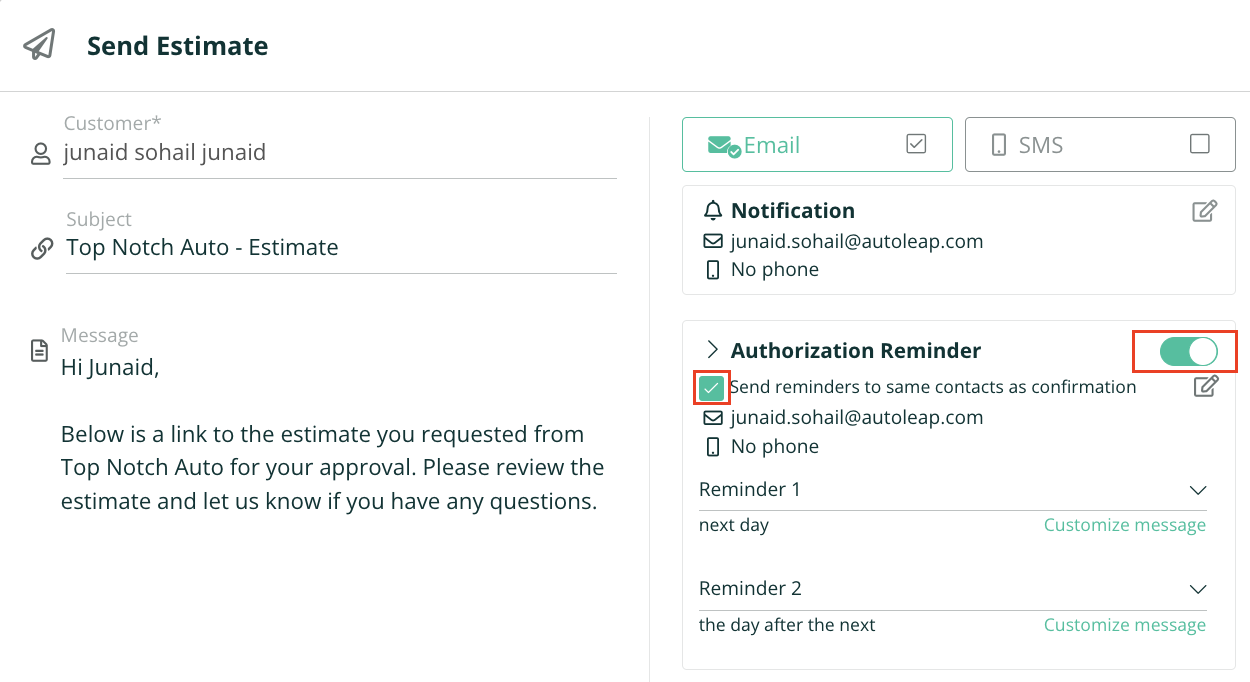Click Customize message for Reminder 2
This screenshot has width=1250, height=682.
click(1124, 625)
